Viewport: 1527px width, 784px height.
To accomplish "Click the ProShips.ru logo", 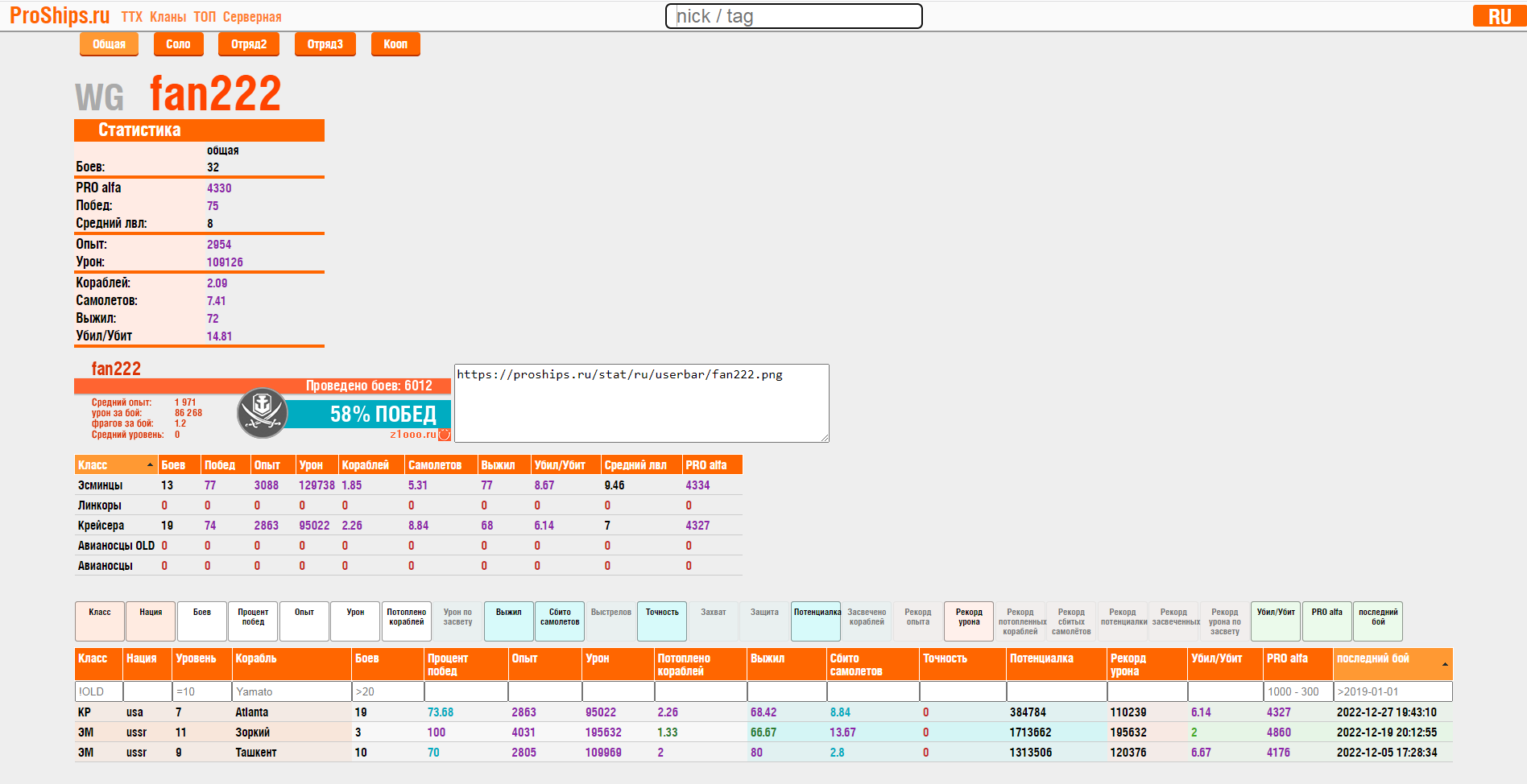I will coord(60,16).
